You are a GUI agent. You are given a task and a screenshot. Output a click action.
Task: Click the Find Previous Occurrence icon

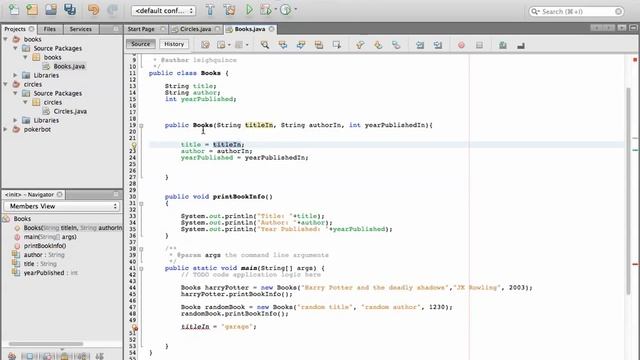[x=283, y=45]
